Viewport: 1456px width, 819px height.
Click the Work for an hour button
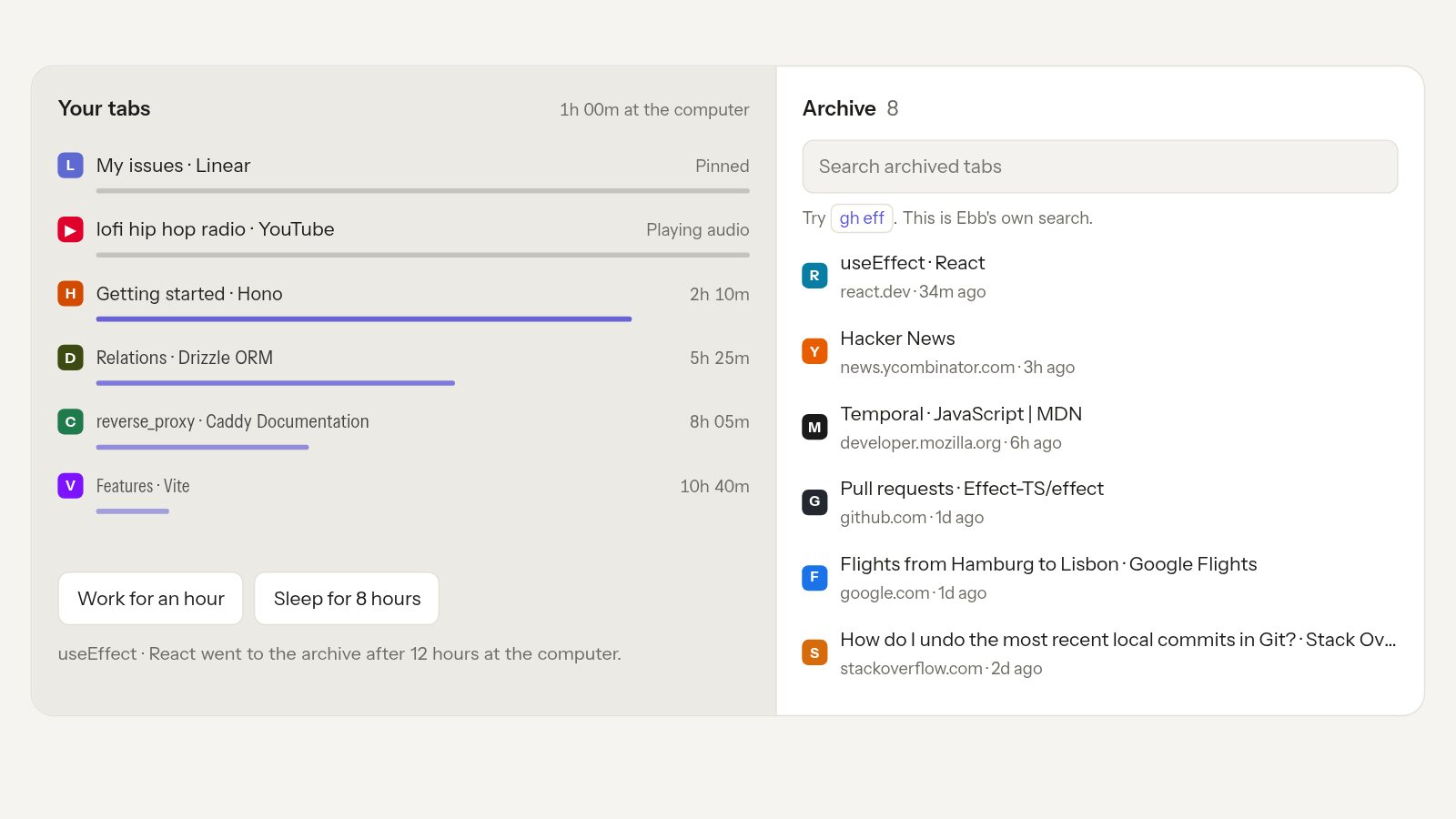click(x=151, y=599)
